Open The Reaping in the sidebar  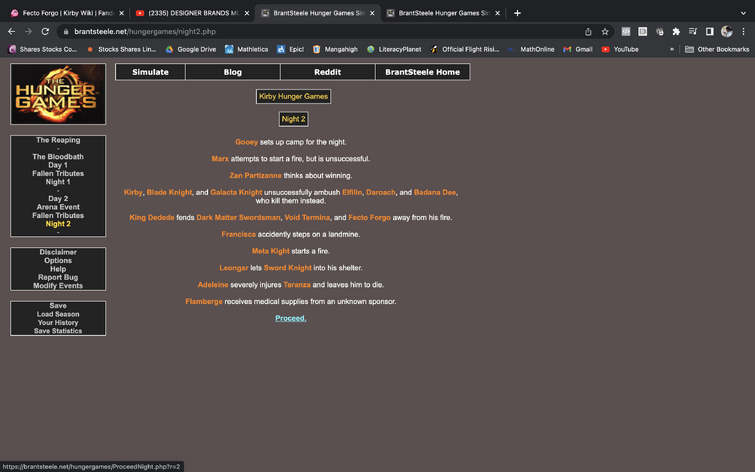(x=58, y=140)
